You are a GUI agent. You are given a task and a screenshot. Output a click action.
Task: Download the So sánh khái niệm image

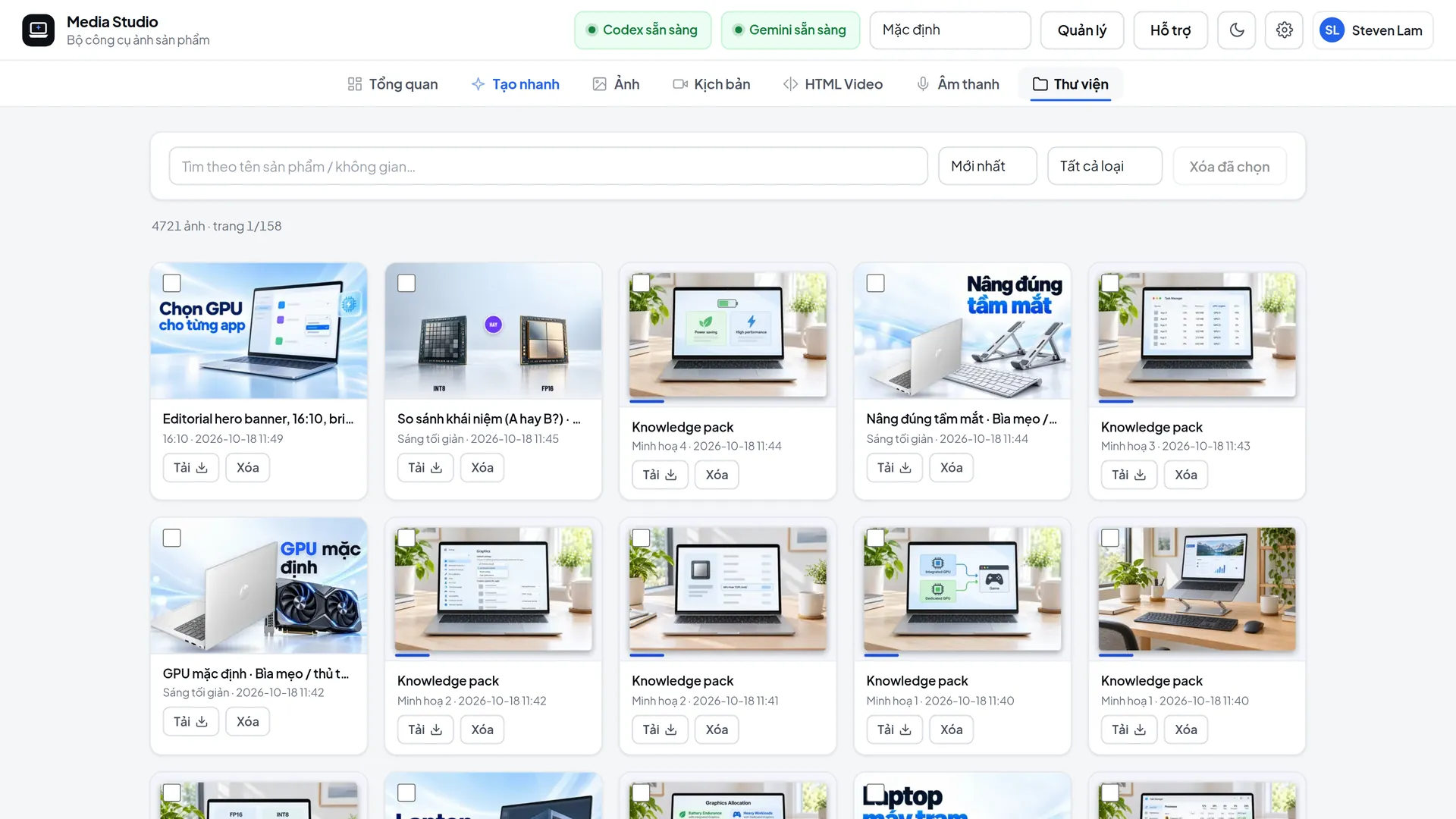pyautogui.click(x=425, y=468)
